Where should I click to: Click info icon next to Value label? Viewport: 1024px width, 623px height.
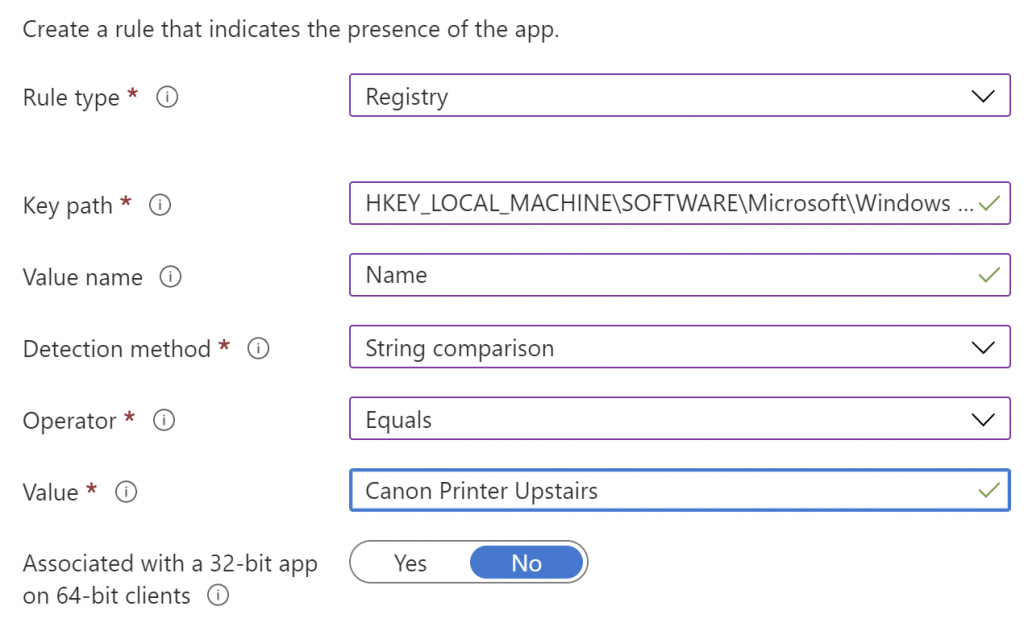[x=126, y=492]
